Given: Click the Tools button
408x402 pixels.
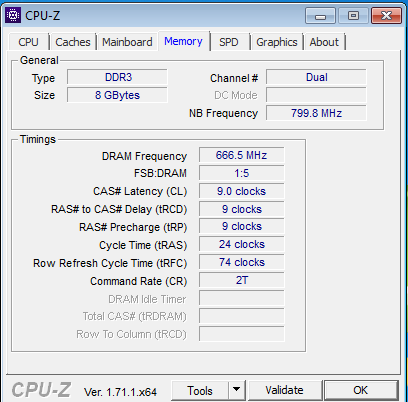Looking at the screenshot, I should click(200, 390).
